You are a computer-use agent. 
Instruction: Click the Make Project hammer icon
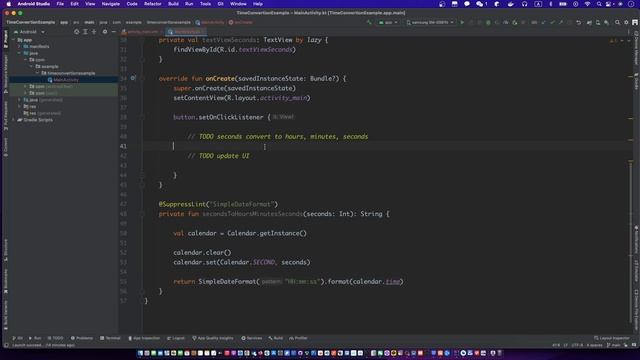369,22
